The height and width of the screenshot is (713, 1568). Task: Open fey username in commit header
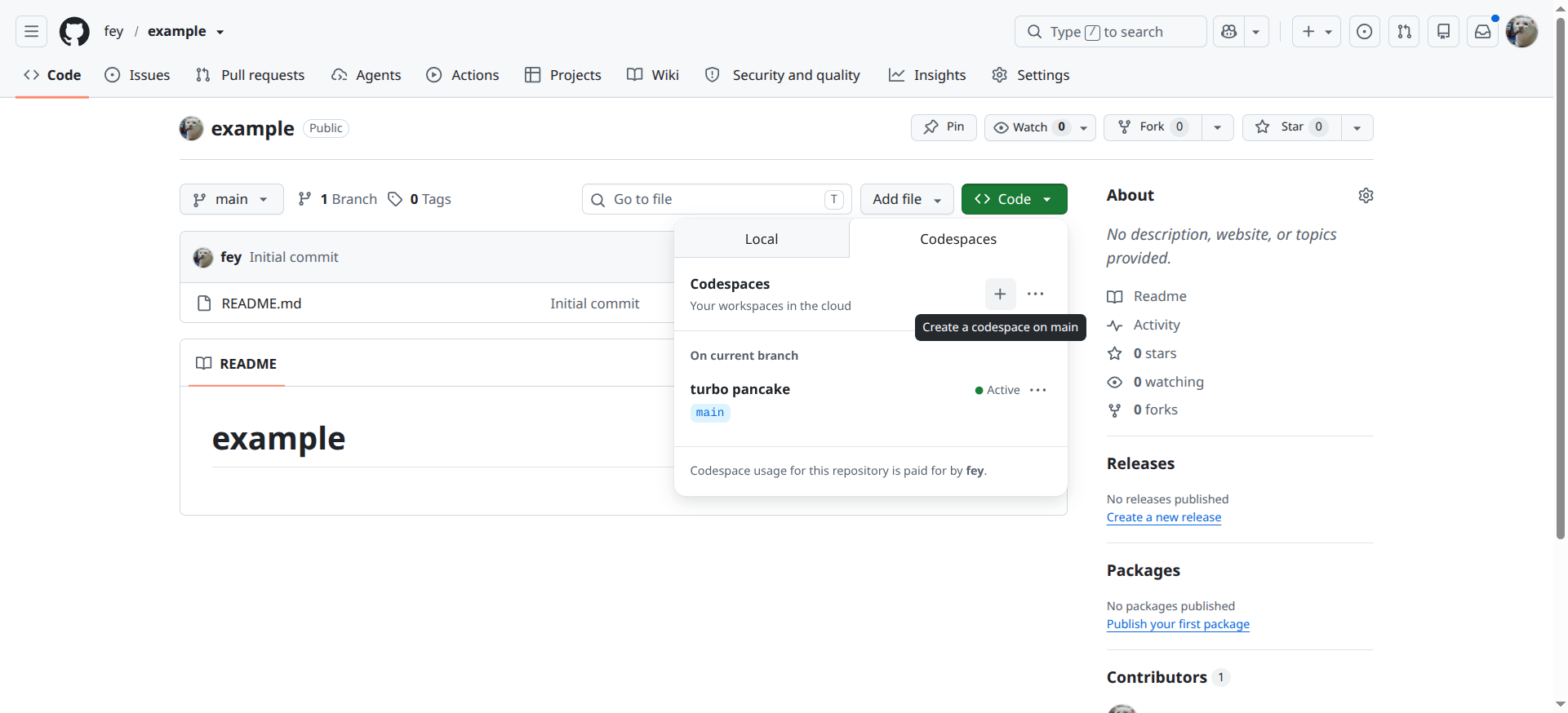[x=231, y=257]
